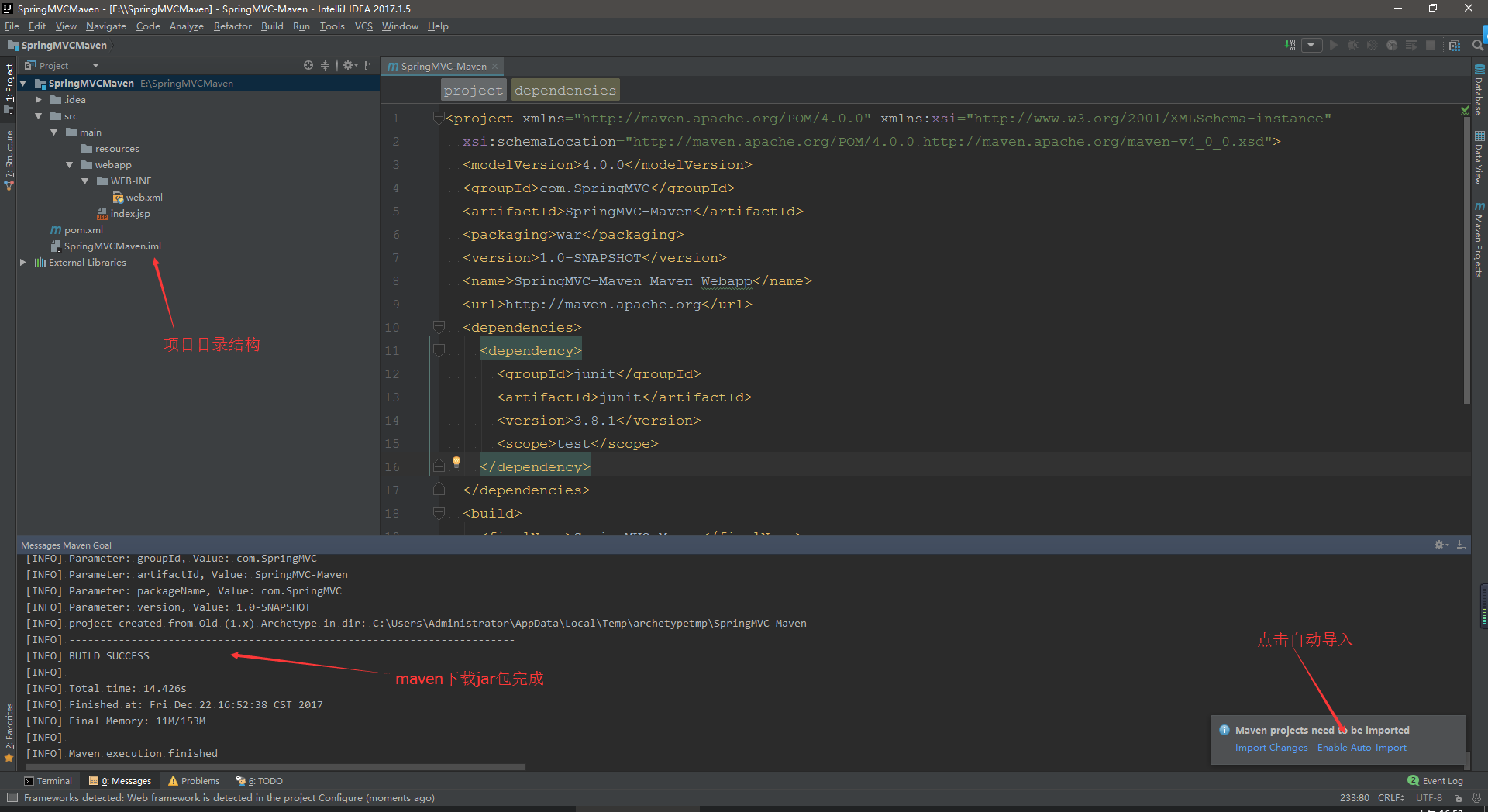Toggle the TODO tool window
Screen dimensions: 1488x812
pos(260,781)
